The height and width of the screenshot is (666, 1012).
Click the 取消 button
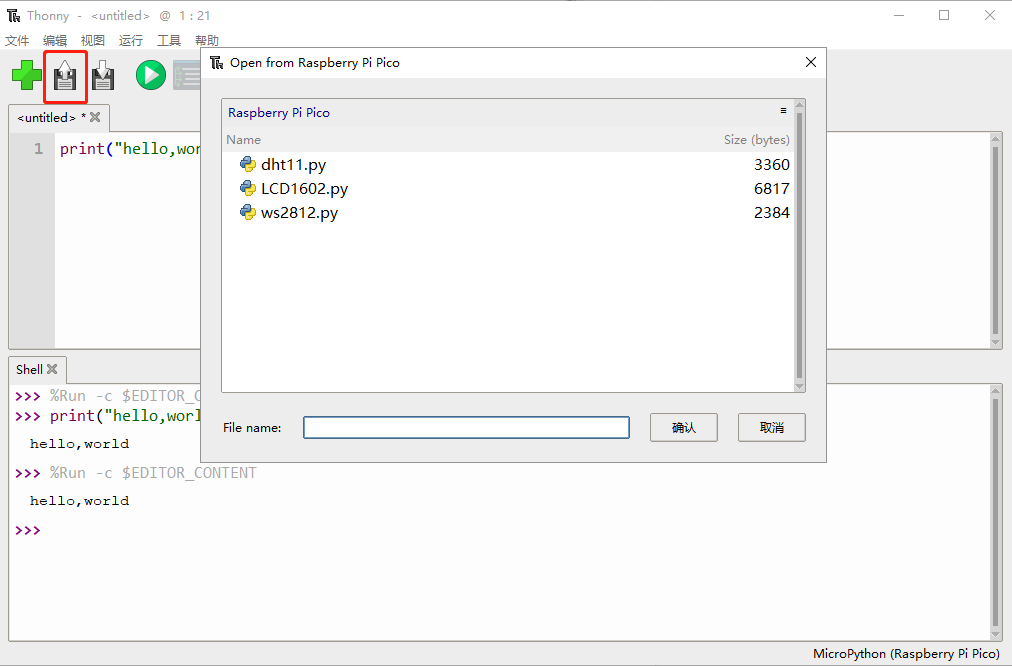pyautogui.click(x=771, y=427)
